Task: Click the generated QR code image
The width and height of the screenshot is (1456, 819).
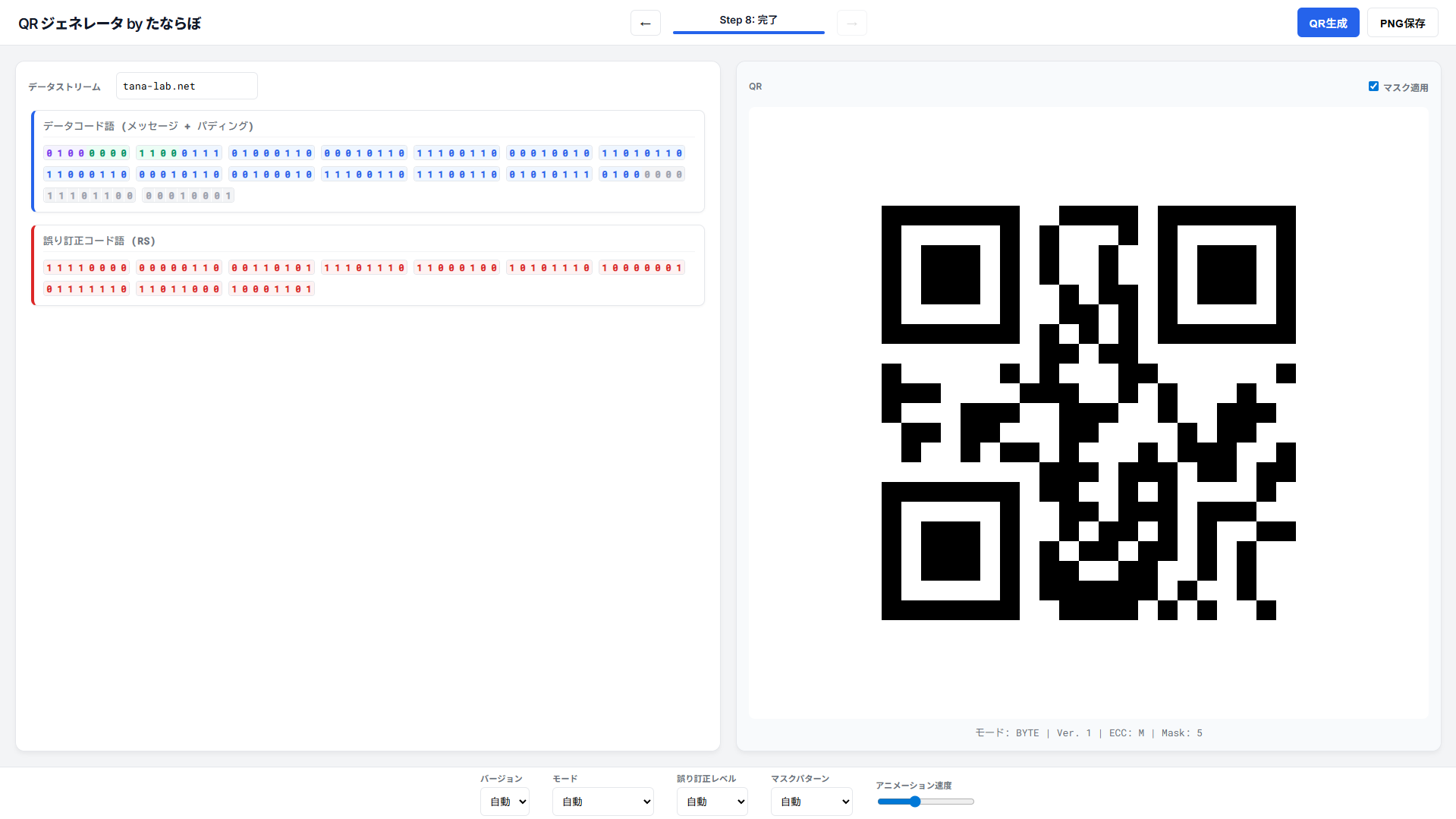Action: (1088, 413)
